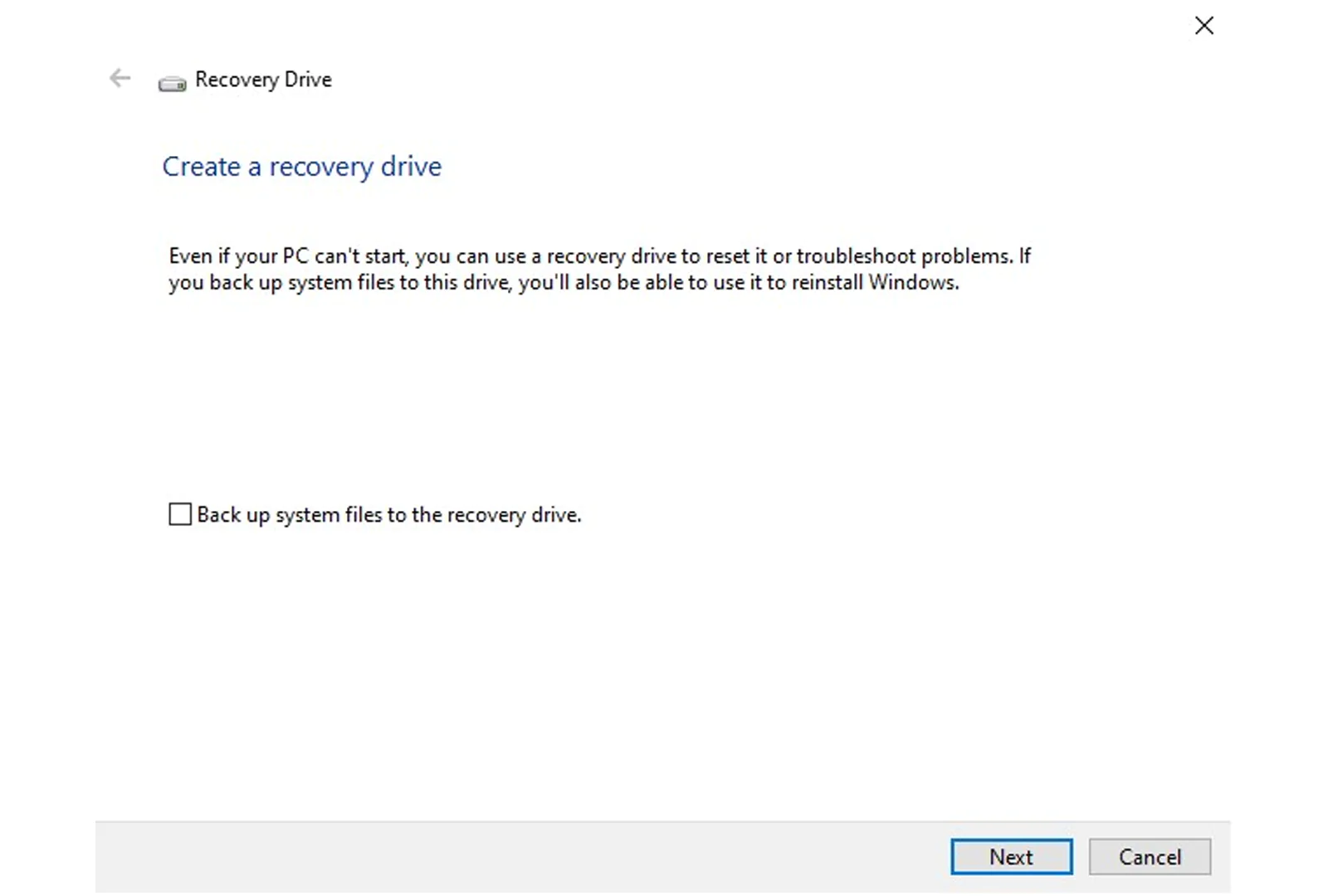The height and width of the screenshot is (896, 1328).
Task: Click the second line of the description paragraph
Action: 564,282
